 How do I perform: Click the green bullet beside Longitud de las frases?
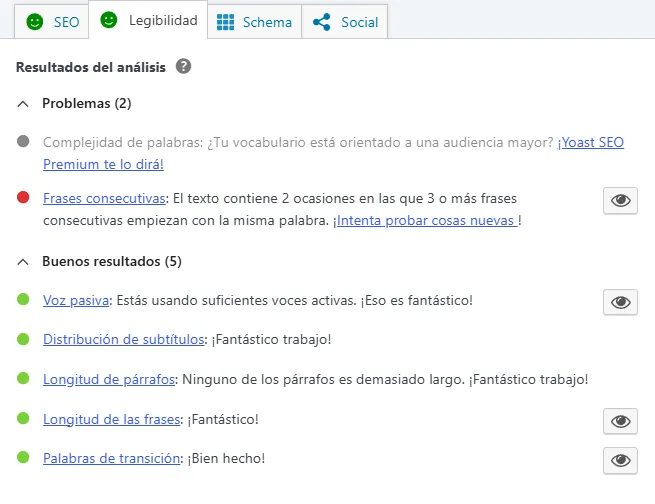point(23,418)
